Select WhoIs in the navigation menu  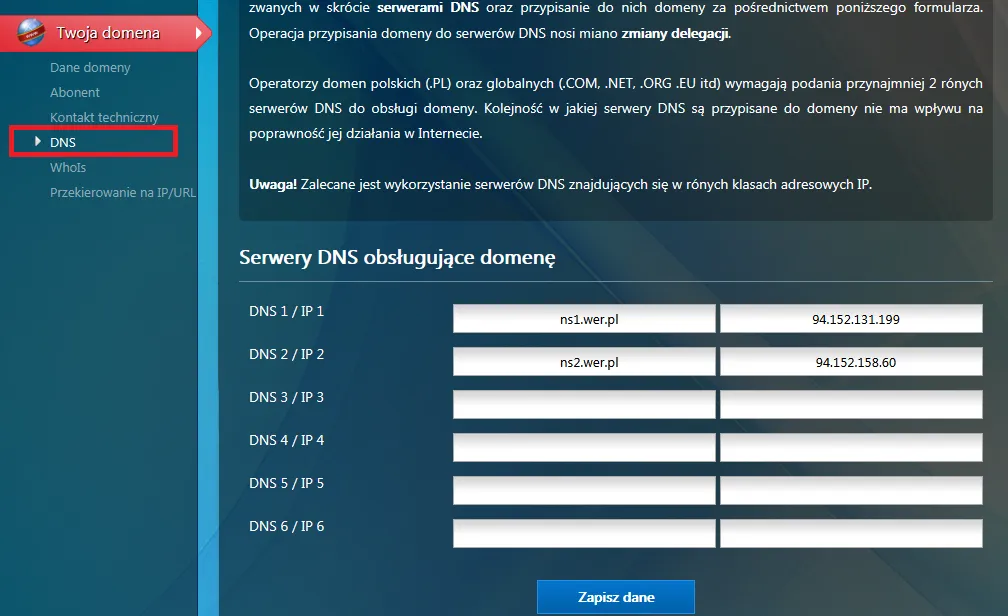(x=68, y=167)
